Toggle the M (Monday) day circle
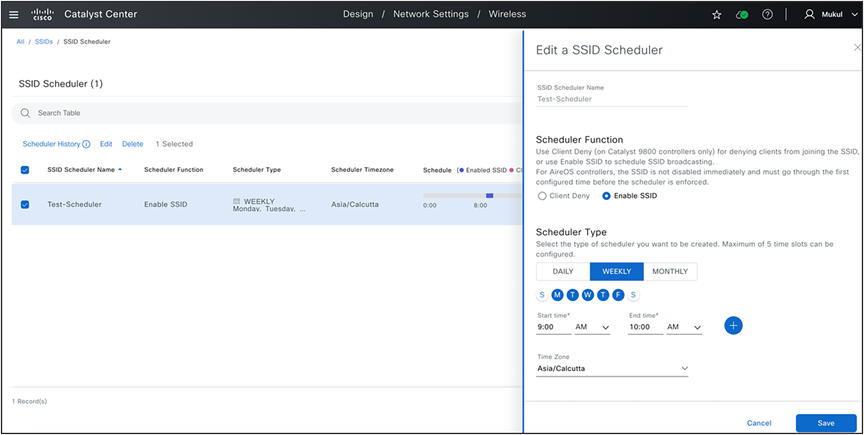The height and width of the screenshot is (435, 864). 558,295
